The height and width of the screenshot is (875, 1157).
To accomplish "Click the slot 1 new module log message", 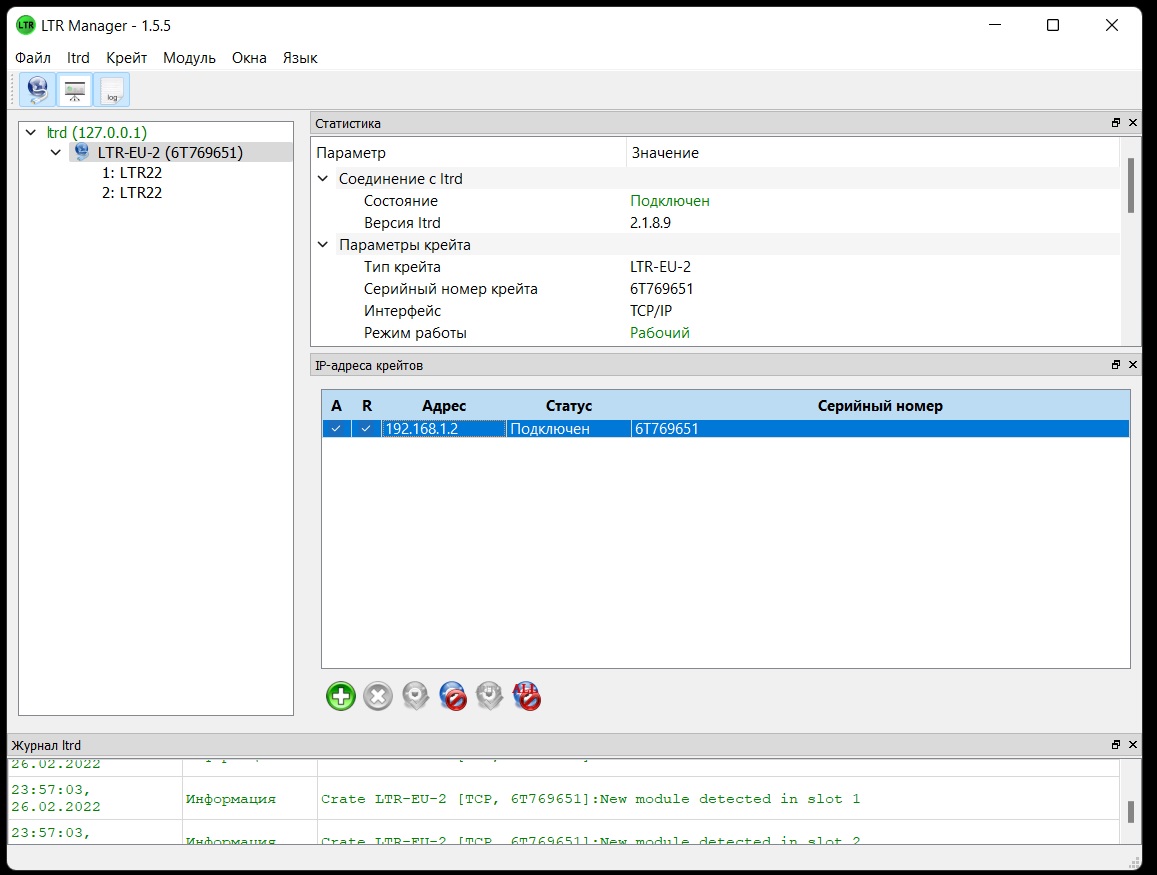I will [590, 799].
